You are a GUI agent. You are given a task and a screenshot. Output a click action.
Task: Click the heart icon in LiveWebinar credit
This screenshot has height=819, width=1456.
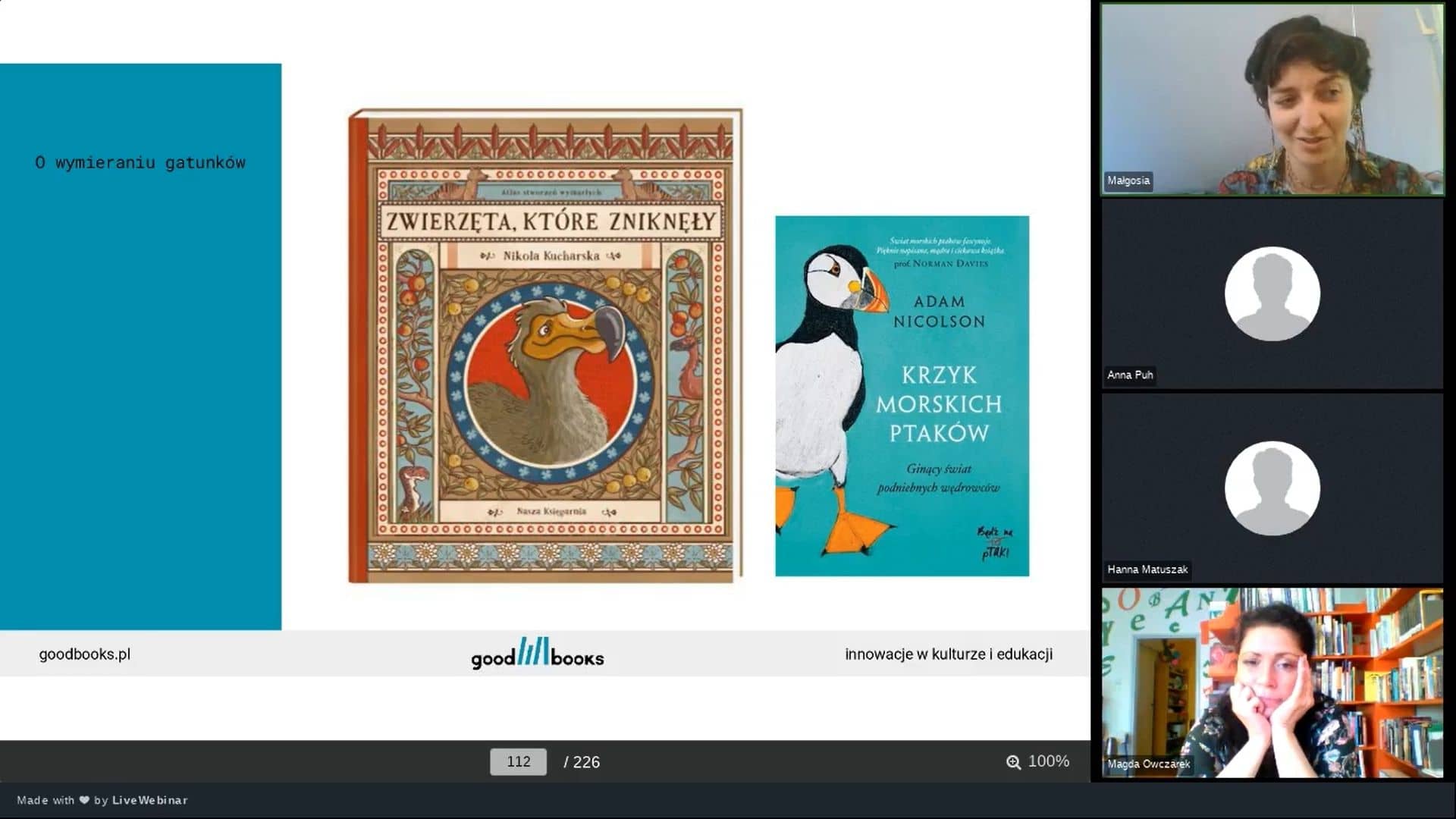(x=84, y=800)
